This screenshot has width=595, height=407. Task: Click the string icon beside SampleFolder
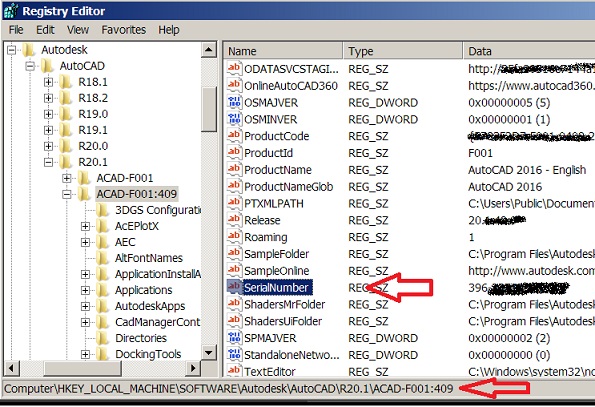(234, 253)
